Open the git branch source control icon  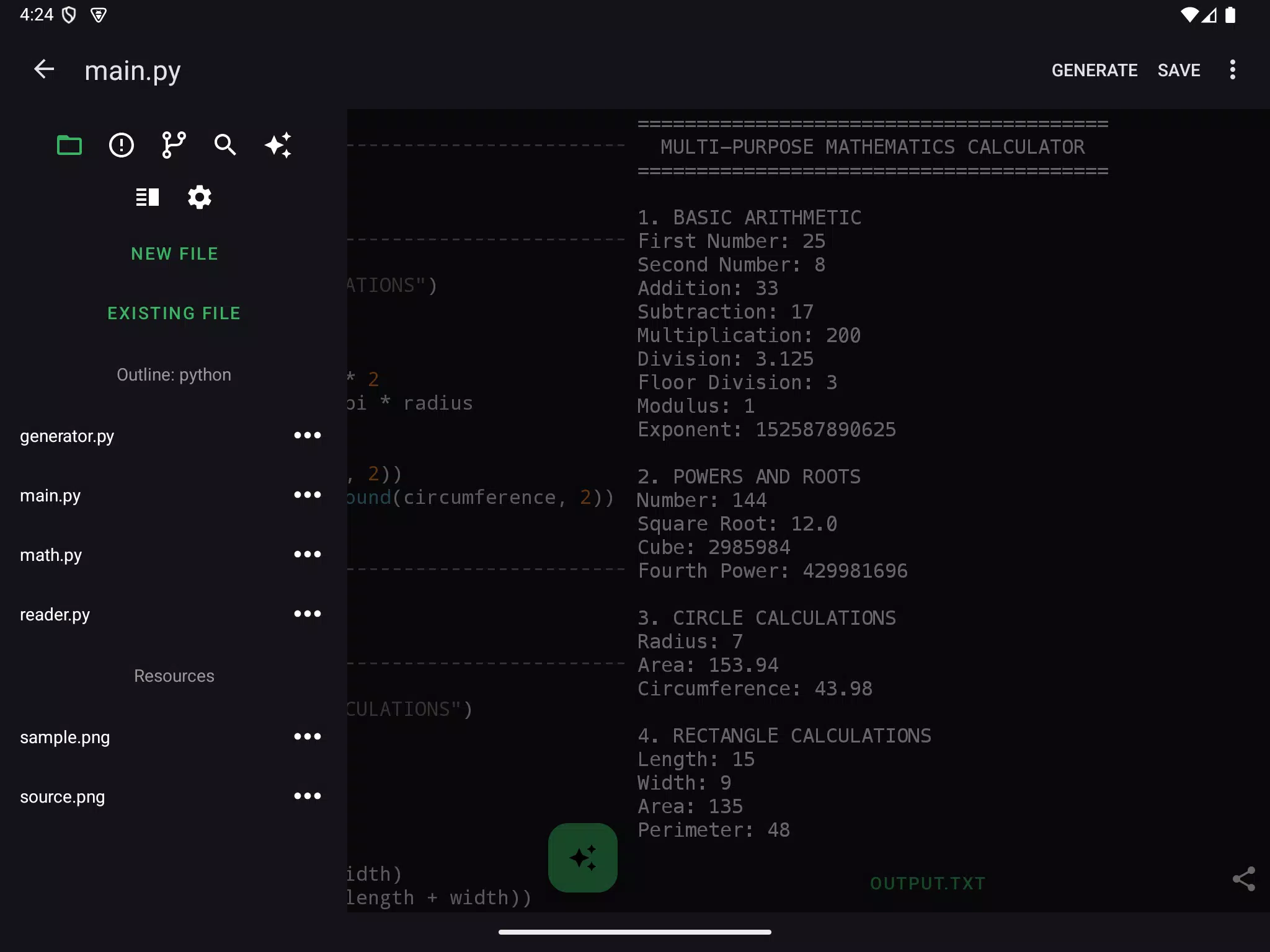point(174,145)
